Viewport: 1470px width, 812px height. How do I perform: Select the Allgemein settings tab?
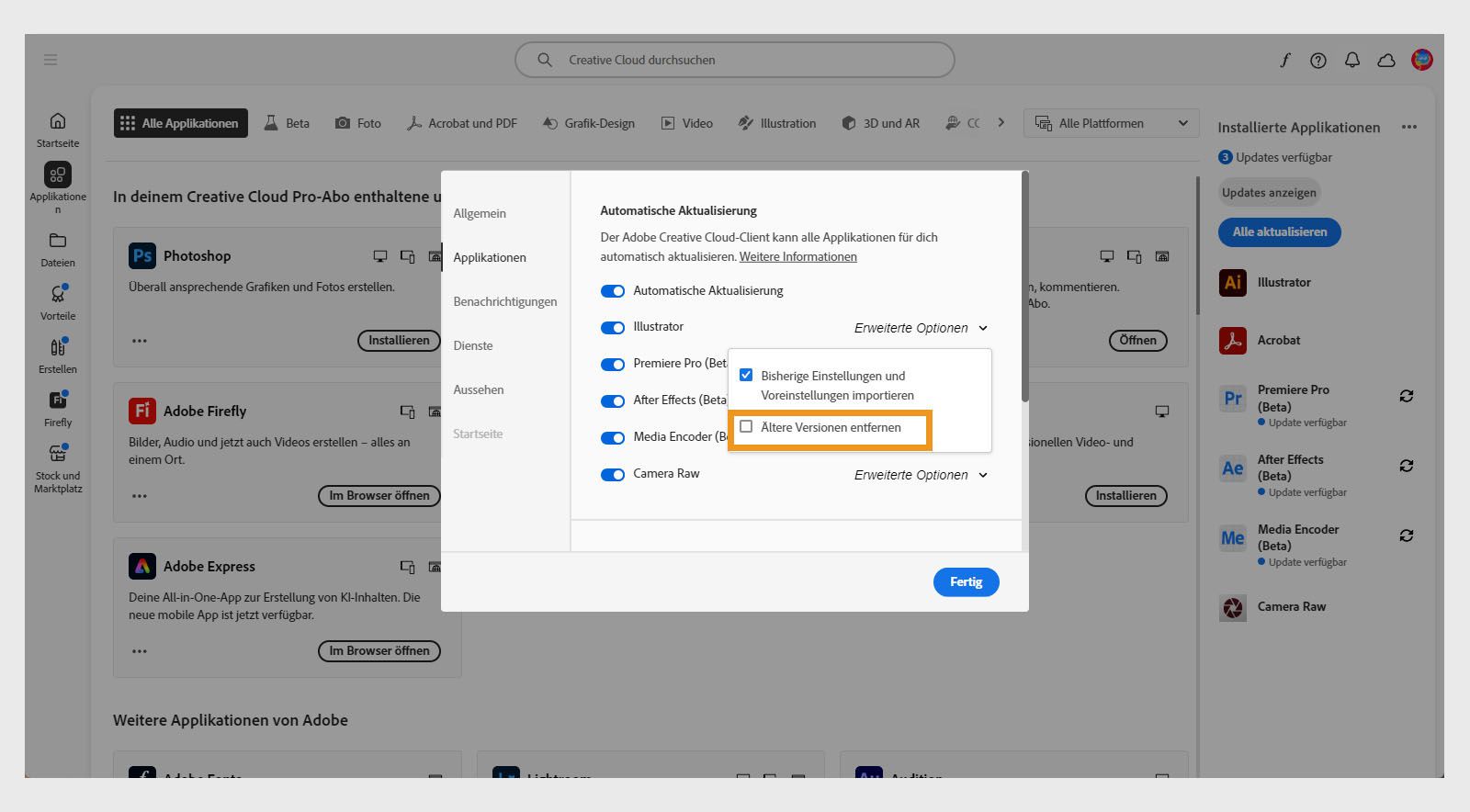pos(480,213)
